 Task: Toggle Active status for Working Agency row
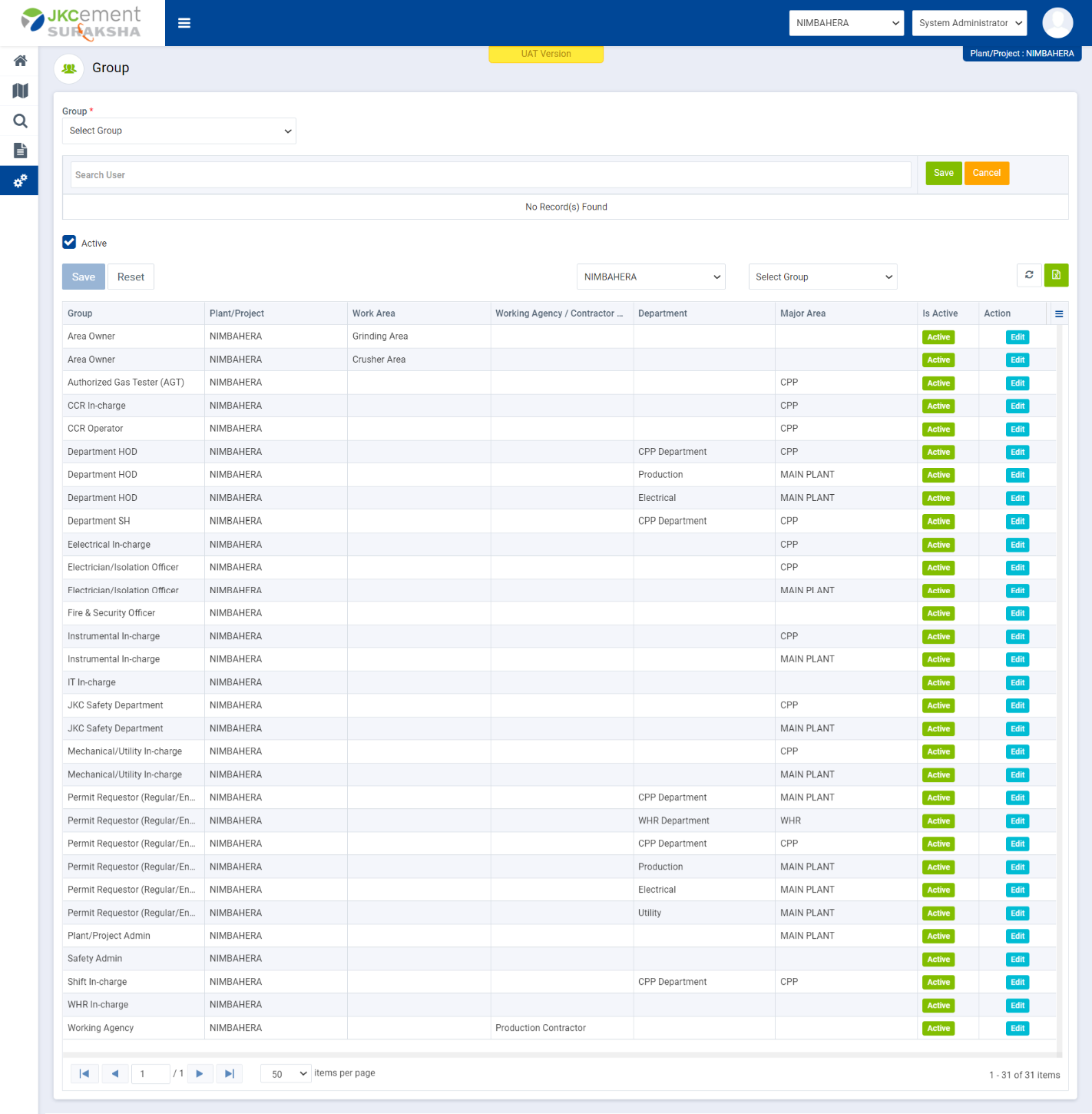point(938,1029)
